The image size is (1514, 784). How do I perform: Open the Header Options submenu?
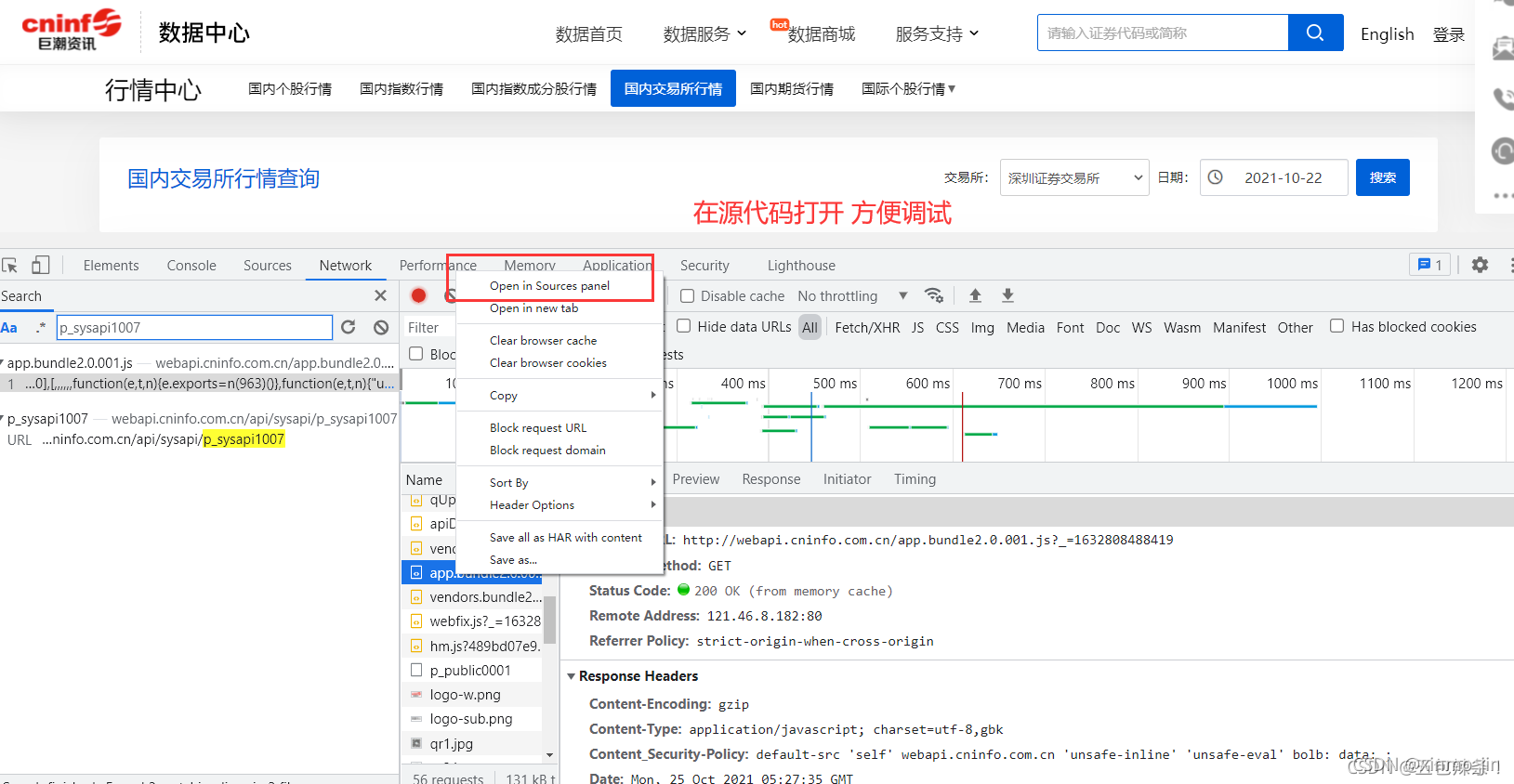point(560,504)
